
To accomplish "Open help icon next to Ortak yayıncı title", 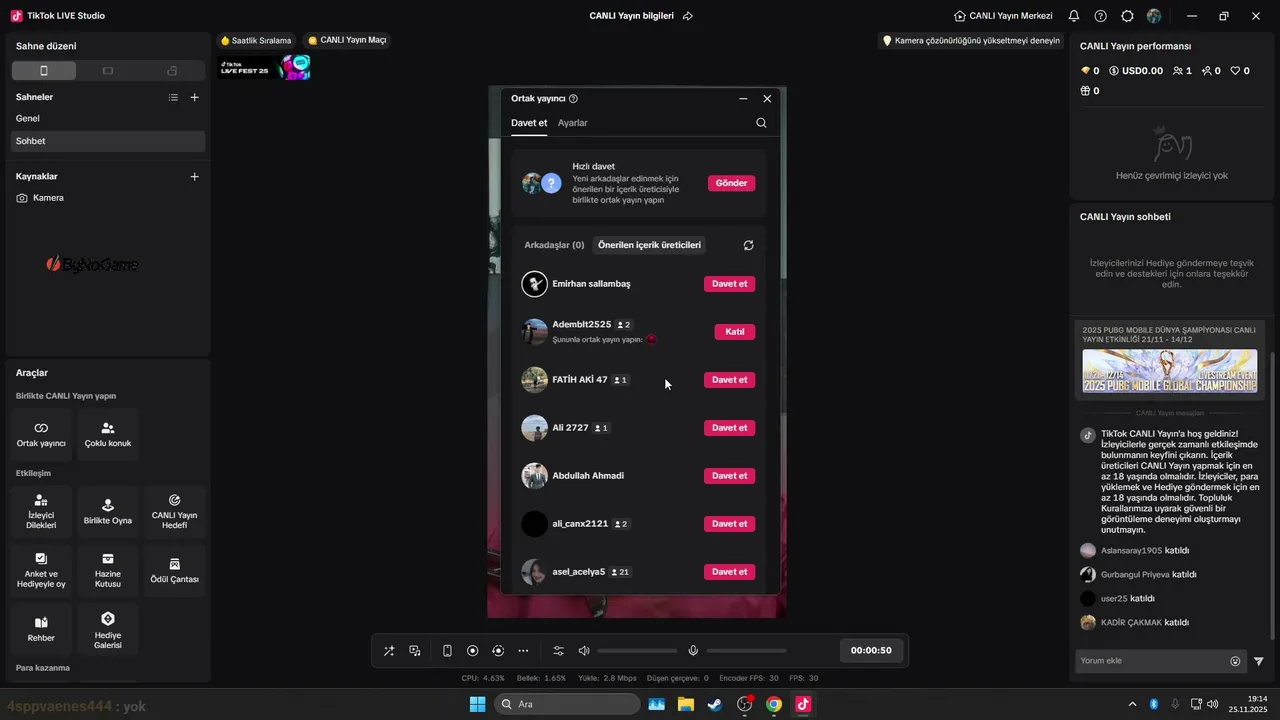I will tap(573, 99).
